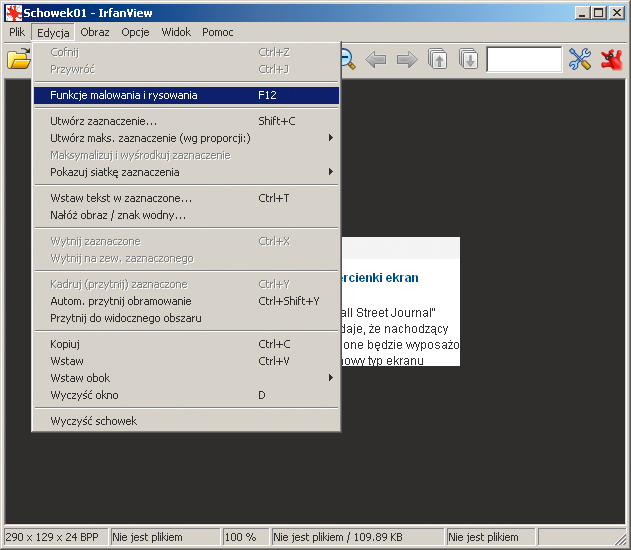This screenshot has height=550, width=631.
Task: Choose 'Autom. przytnij obramowanie' entry
Action: click(x=120, y=301)
